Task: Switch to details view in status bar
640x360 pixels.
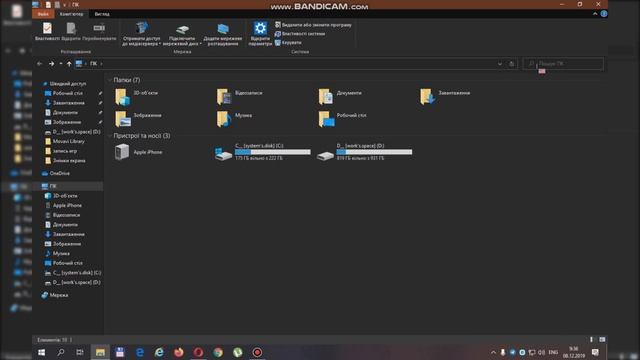Action: coord(591,340)
